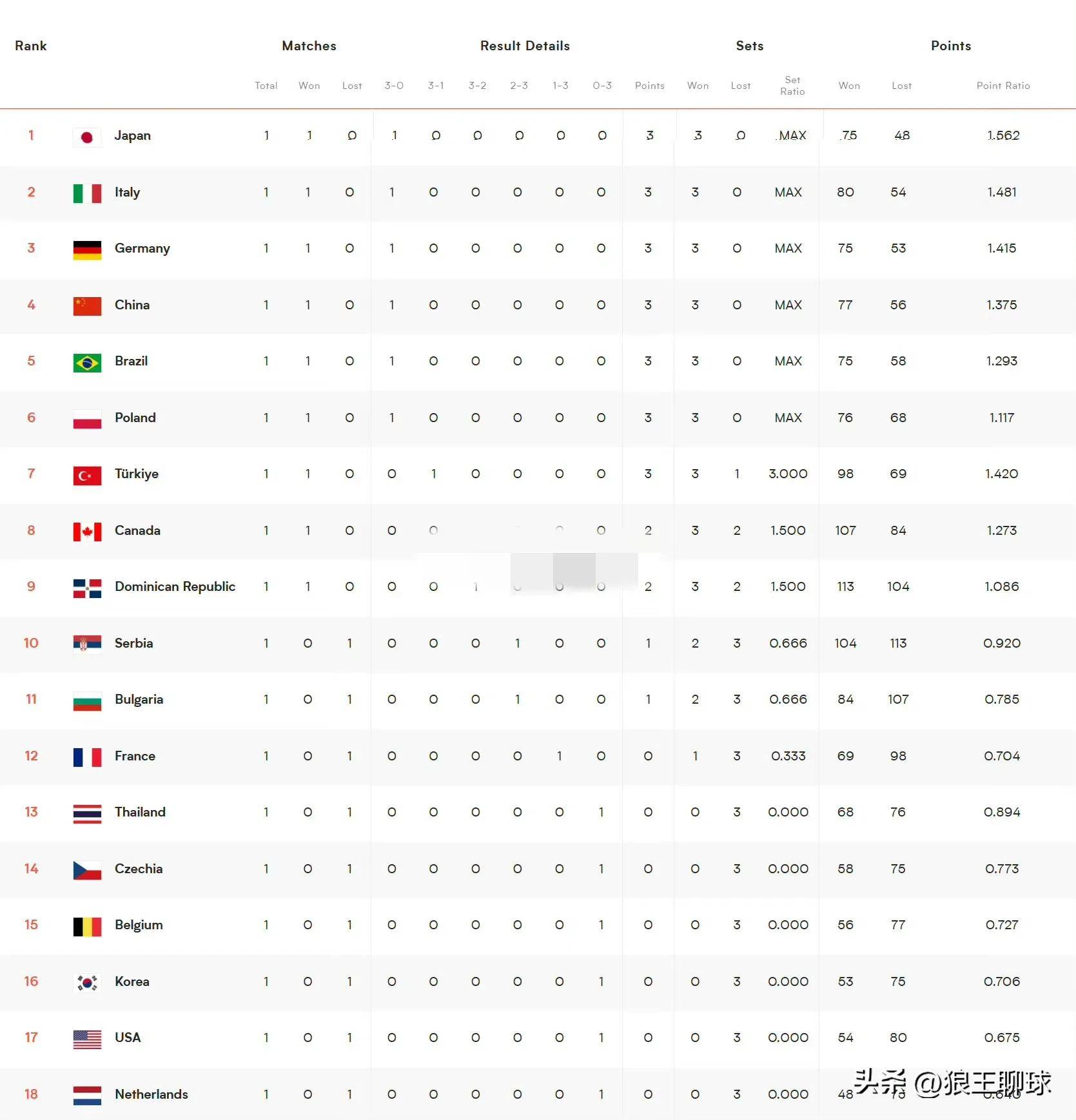Click the Rank column header

(x=31, y=46)
